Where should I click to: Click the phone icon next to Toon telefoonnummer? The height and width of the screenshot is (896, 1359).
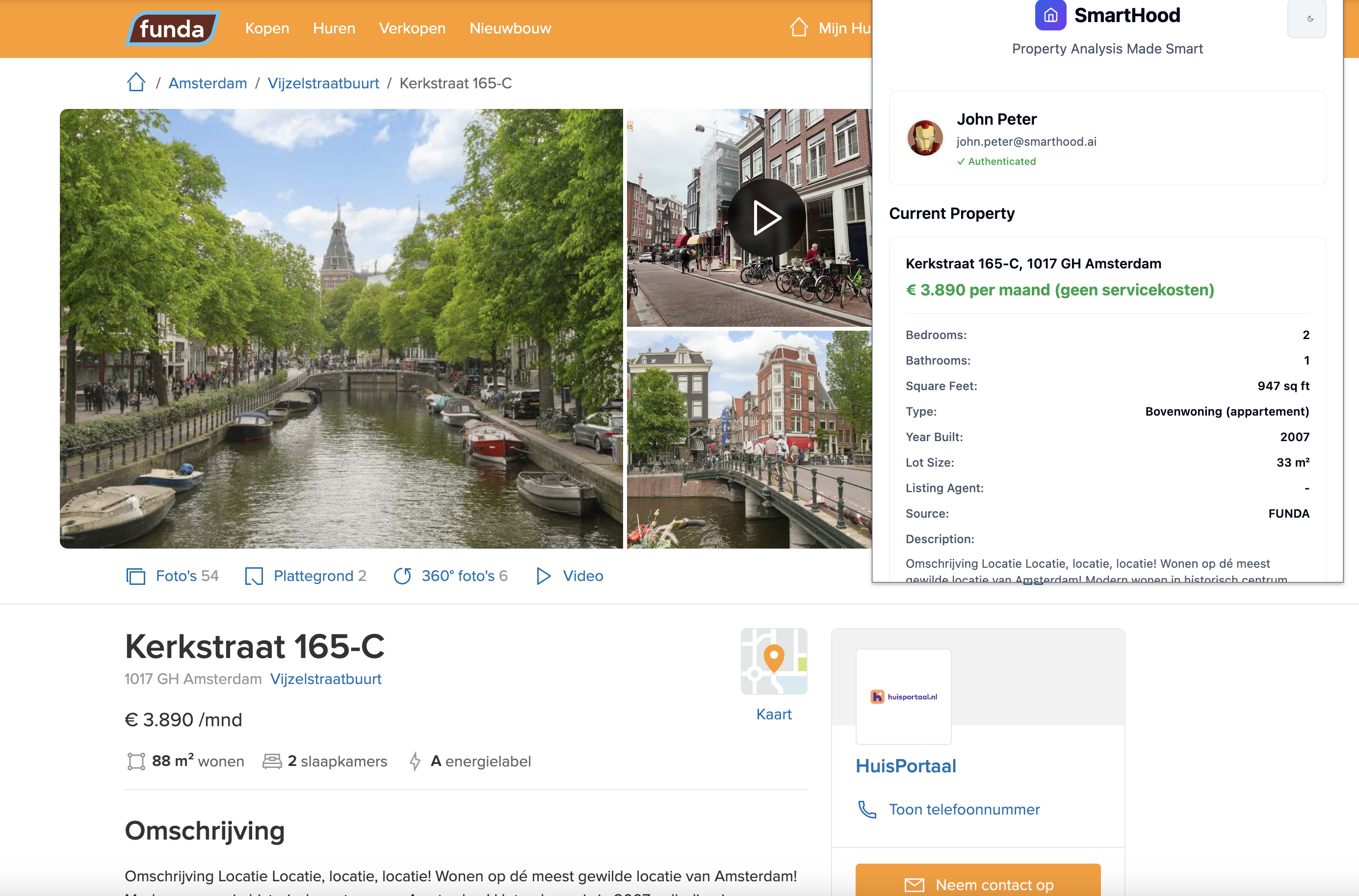tap(867, 809)
